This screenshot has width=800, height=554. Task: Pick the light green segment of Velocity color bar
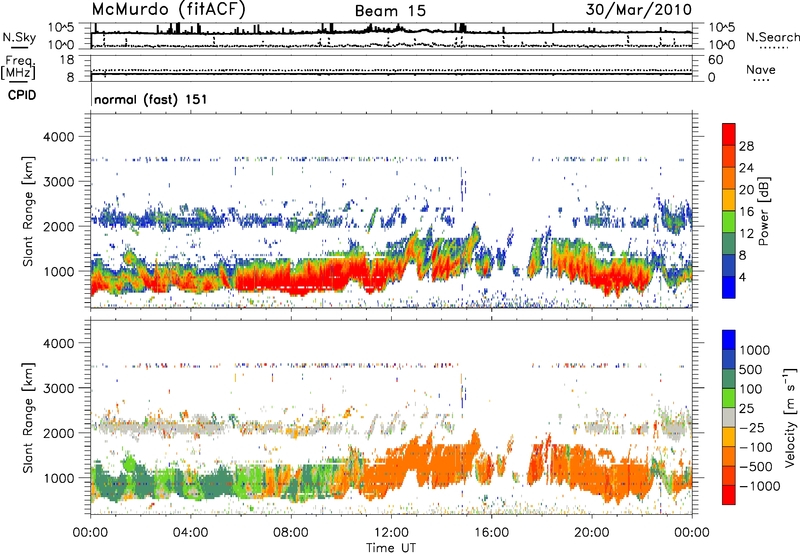tap(729, 398)
